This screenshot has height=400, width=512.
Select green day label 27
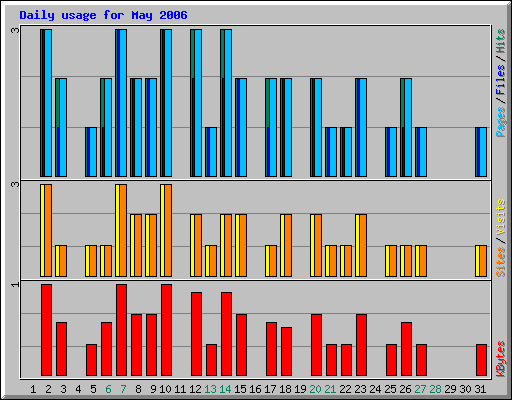420,389
